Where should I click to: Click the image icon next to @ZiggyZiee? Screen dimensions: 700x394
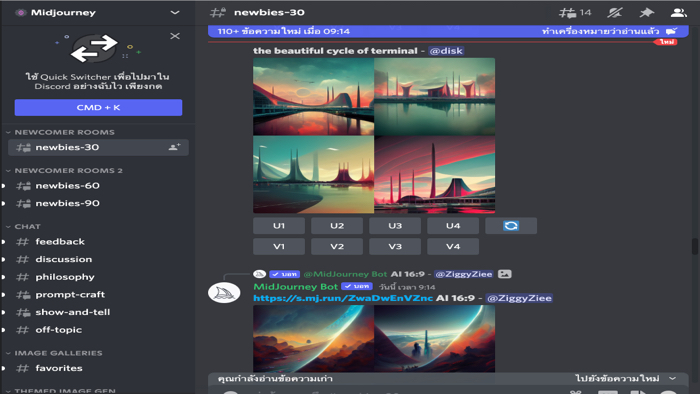point(504,274)
